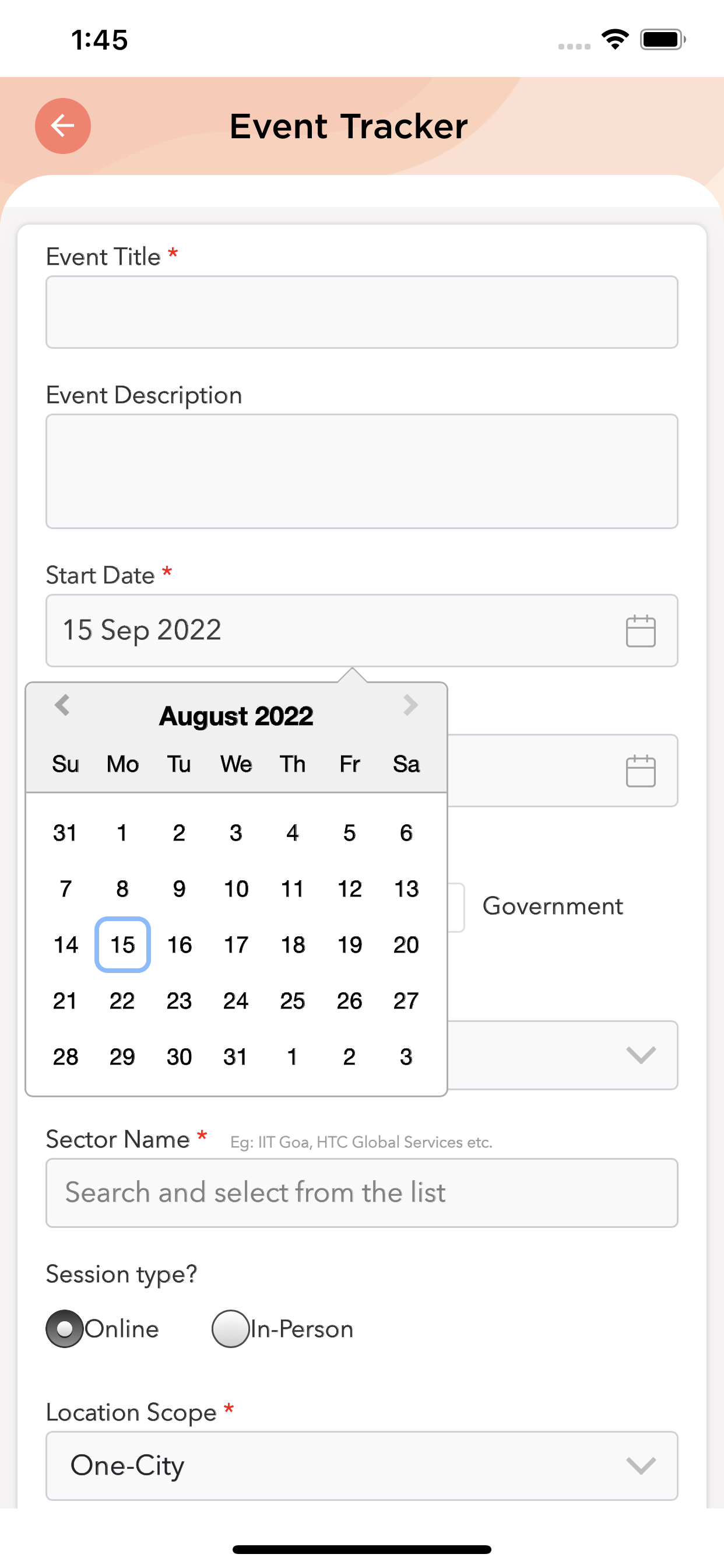
Task: Pick August 15 in the calendar
Action: [122, 944]
